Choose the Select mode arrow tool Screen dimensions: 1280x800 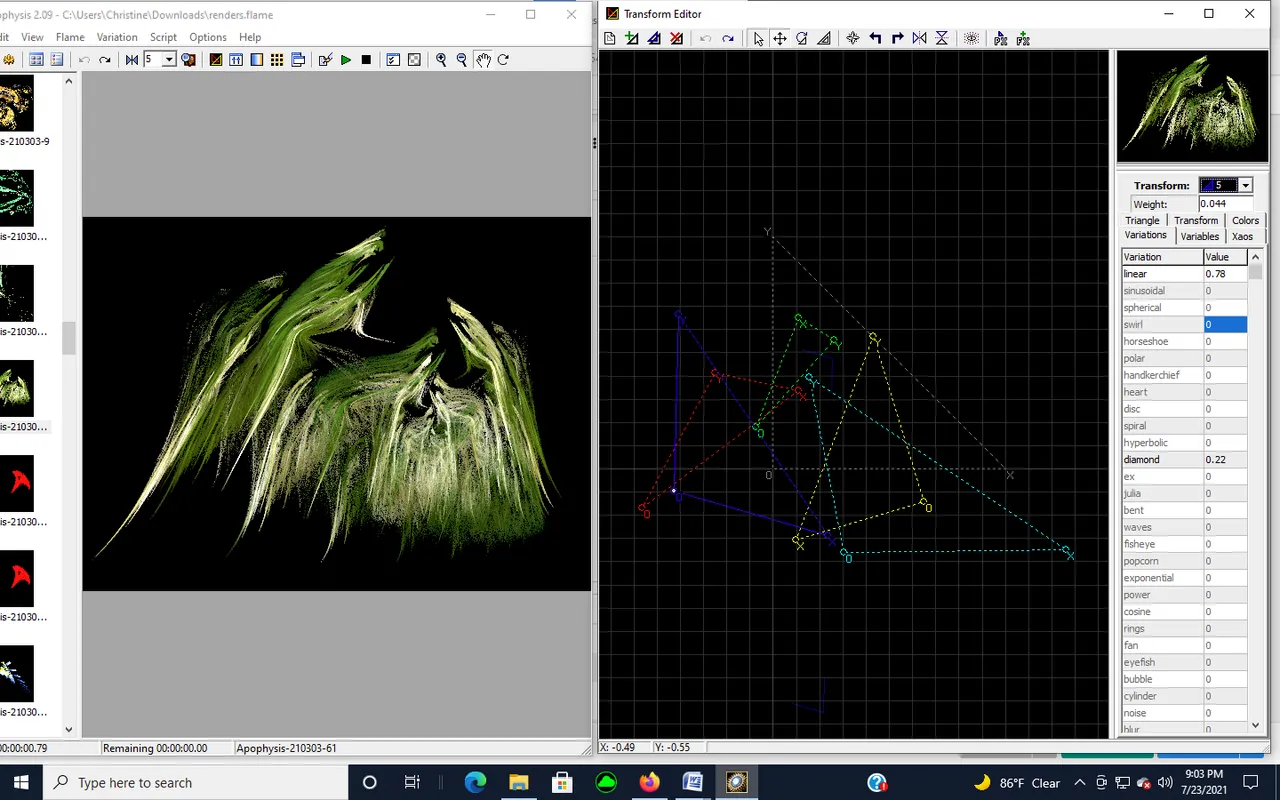(x=758, y=39)
